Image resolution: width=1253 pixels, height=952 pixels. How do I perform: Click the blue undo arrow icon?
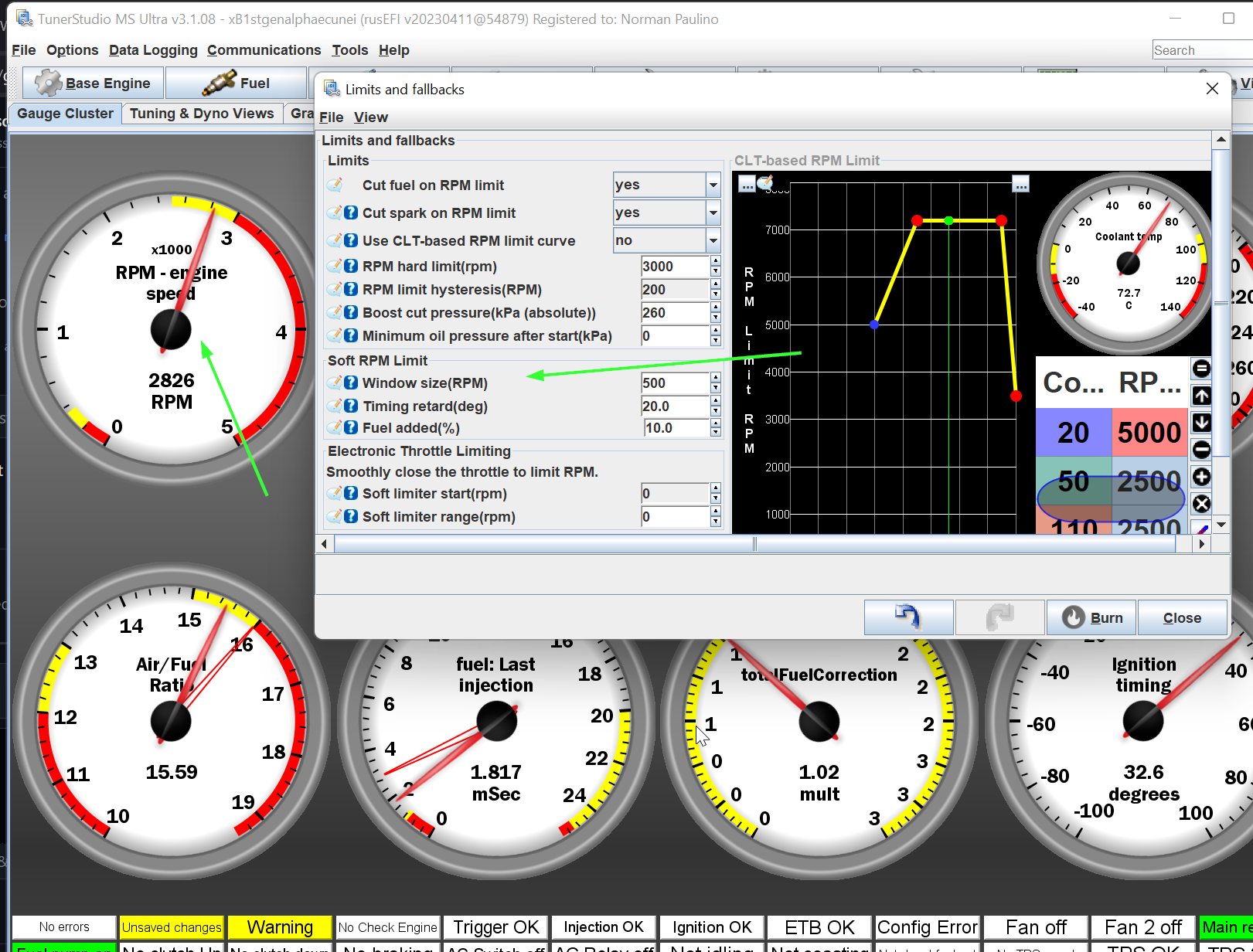(x=908, y=617)
